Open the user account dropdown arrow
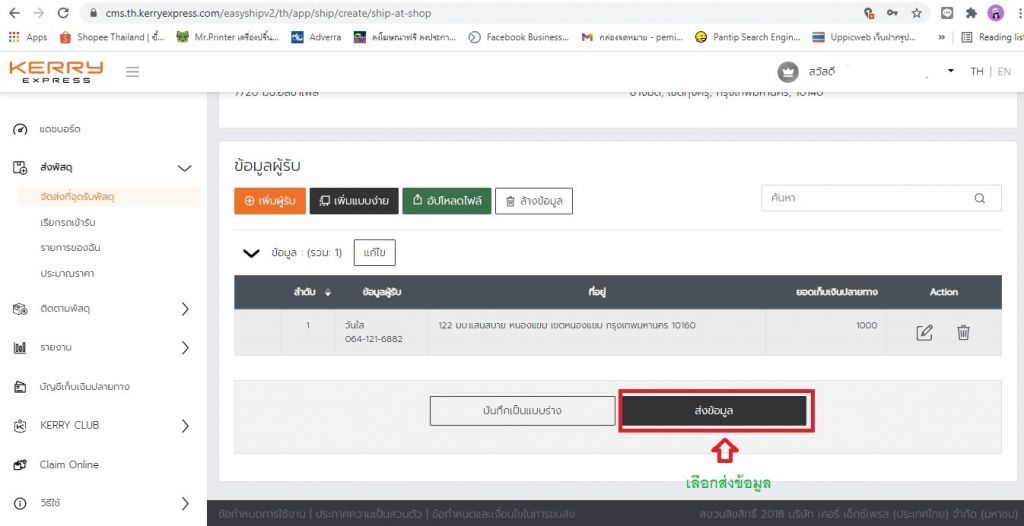The height and width of the screenshot is (526, 1024). pos(951,71)
